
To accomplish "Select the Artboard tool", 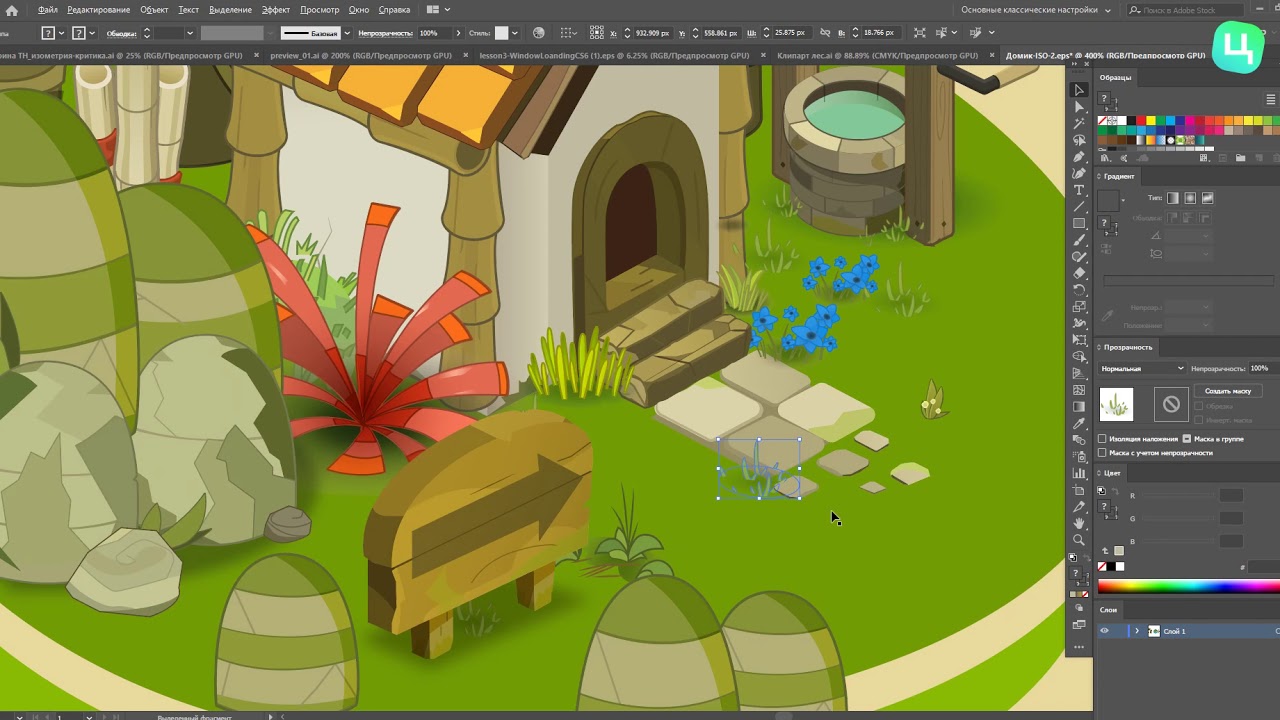I will point(1079,490).
